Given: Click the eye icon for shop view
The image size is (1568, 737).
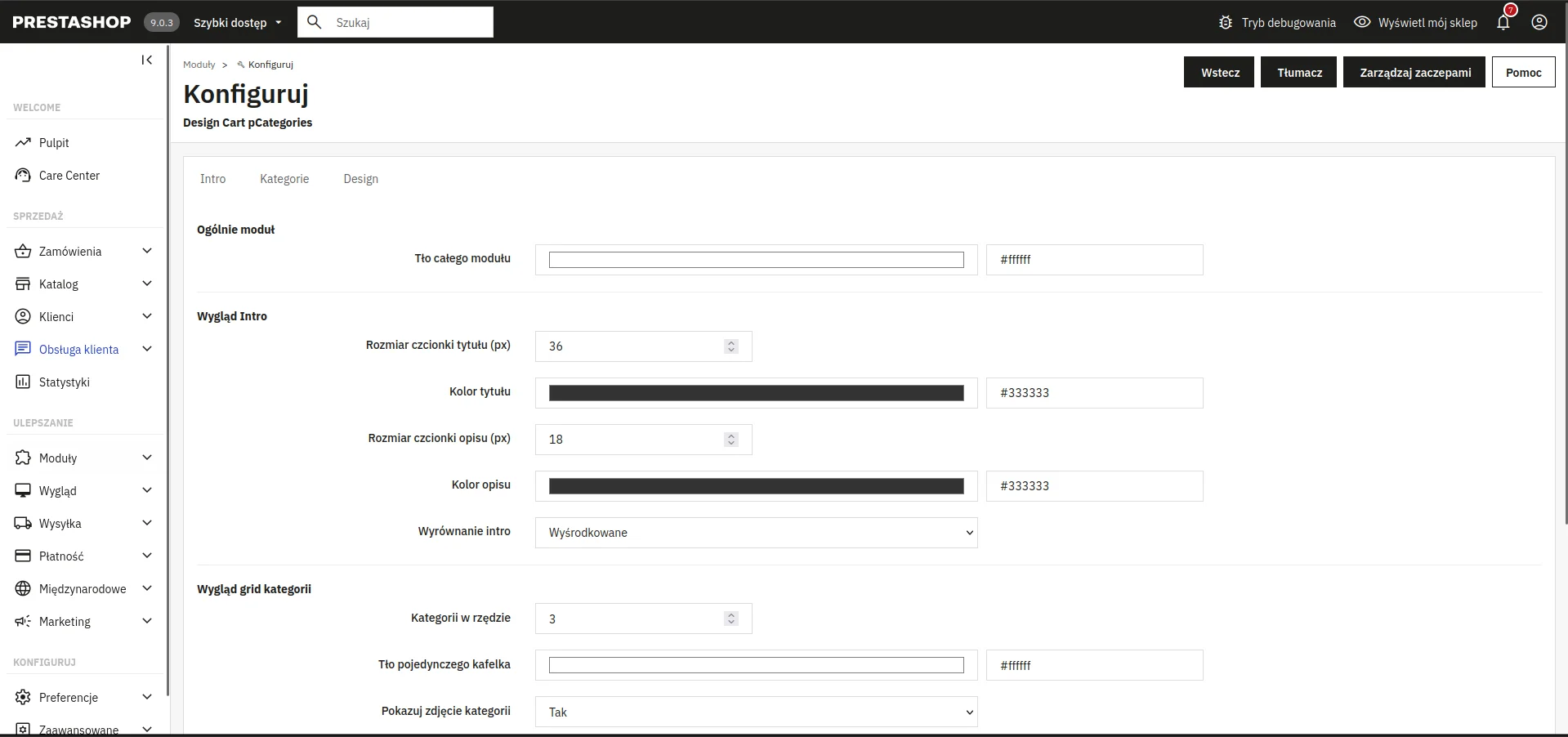Looking at the screenshot, I should [x=1362, y=22].
